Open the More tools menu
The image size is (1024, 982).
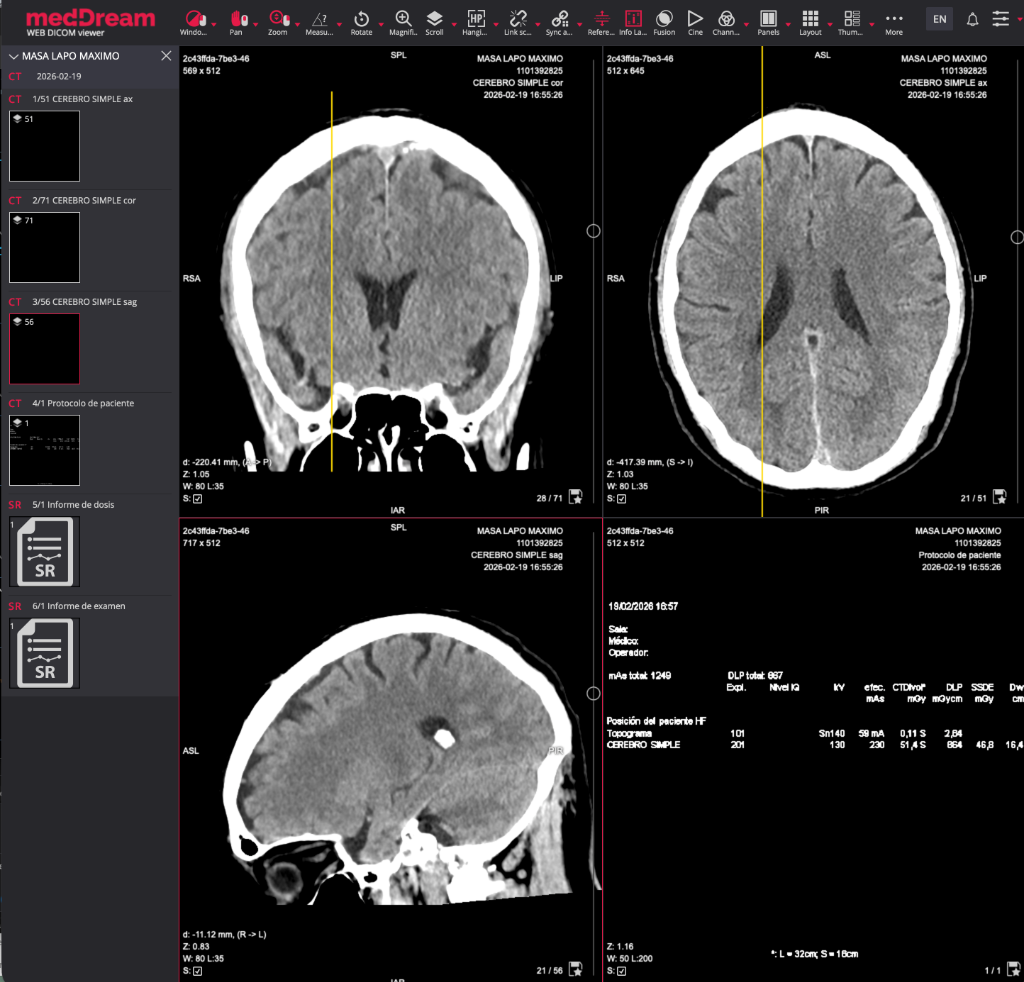point(894,22)
